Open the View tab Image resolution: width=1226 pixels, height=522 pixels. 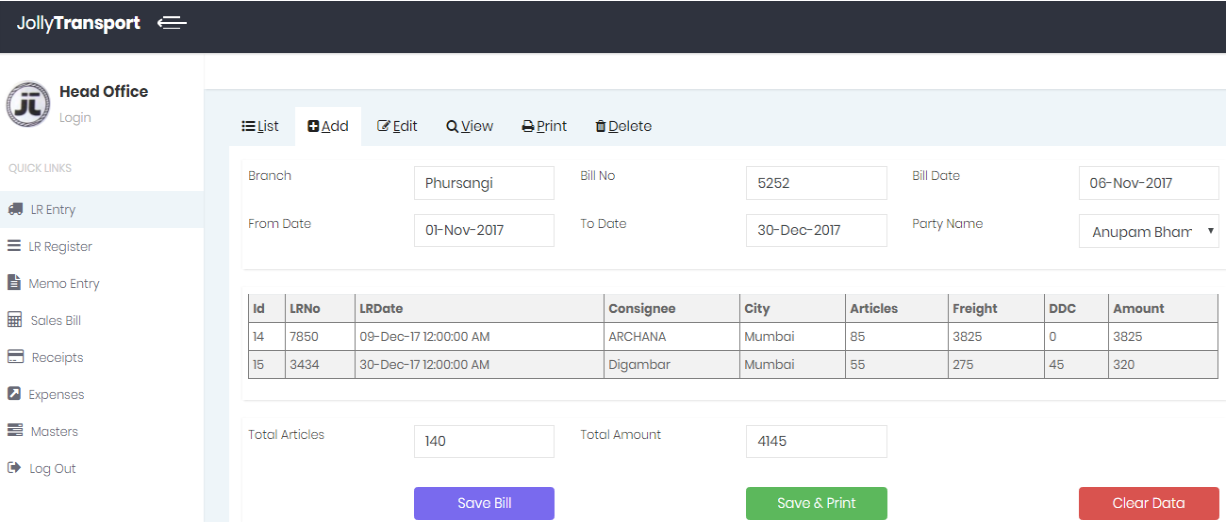(x=470, y=126)
